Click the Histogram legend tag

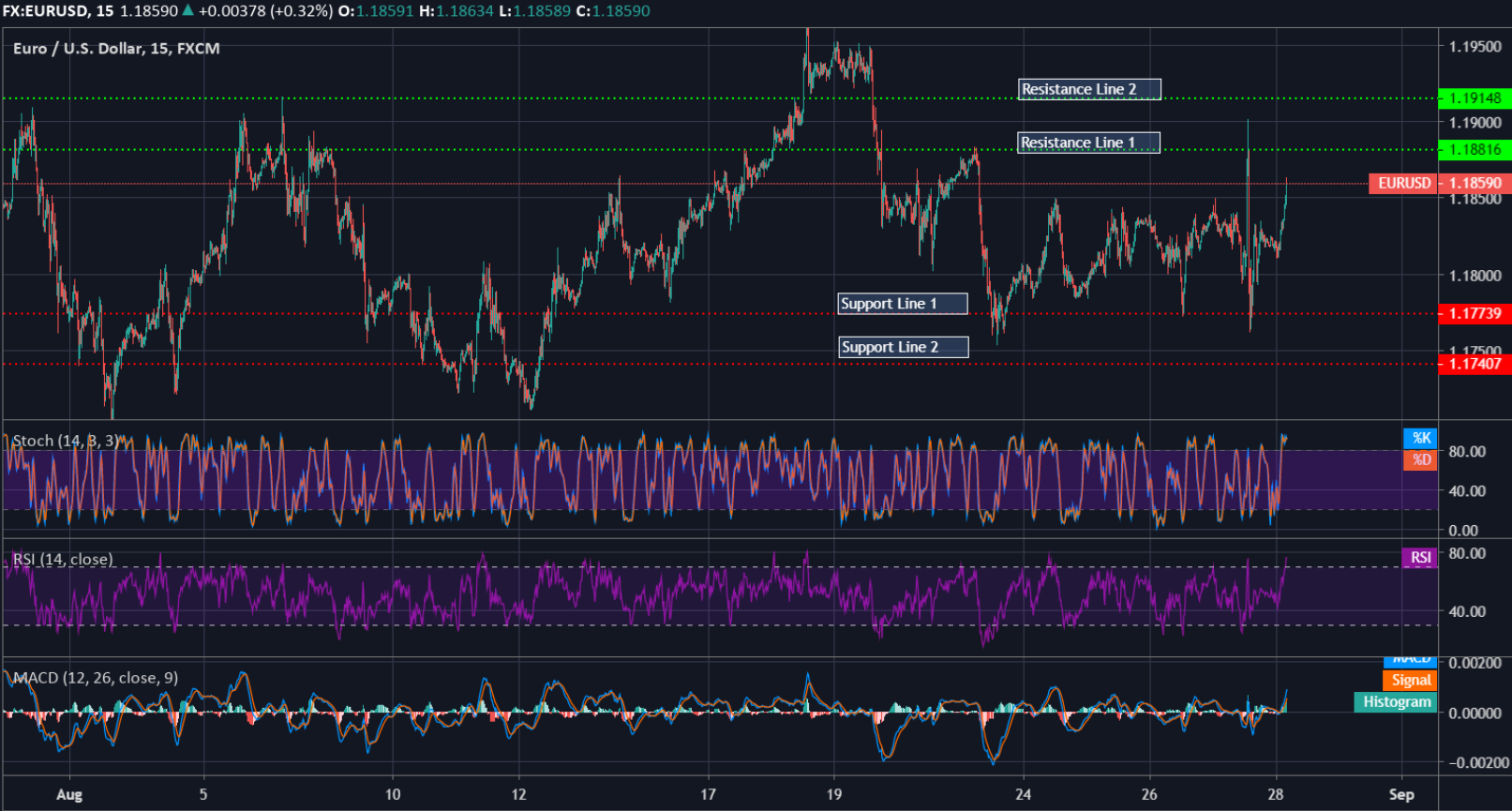1395,701
